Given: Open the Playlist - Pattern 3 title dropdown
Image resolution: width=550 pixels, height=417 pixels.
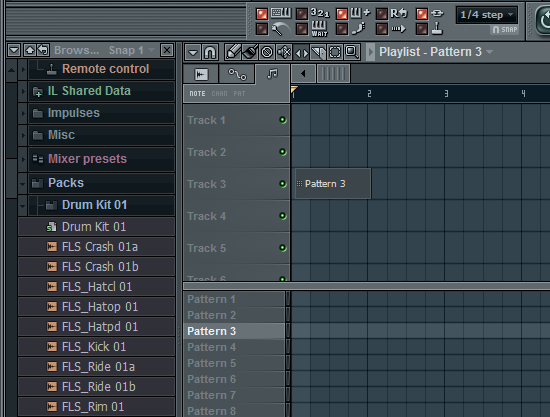Looking at the screenshot, I should click(x=436, y=52).
